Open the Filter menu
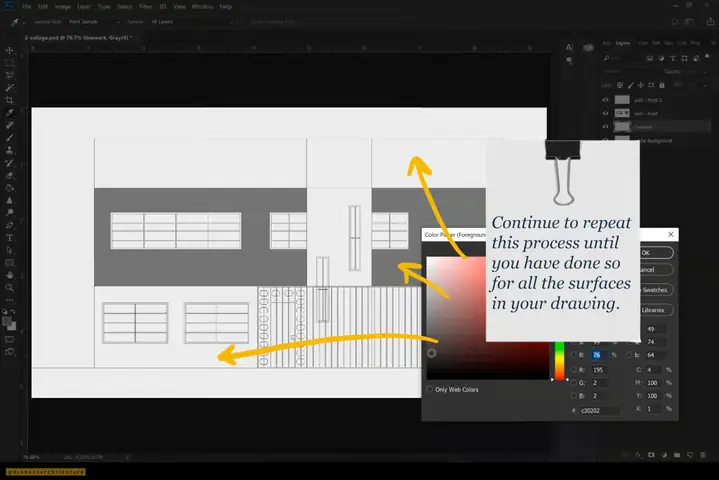This screenshot has height=480, width=719. point(145,6)
